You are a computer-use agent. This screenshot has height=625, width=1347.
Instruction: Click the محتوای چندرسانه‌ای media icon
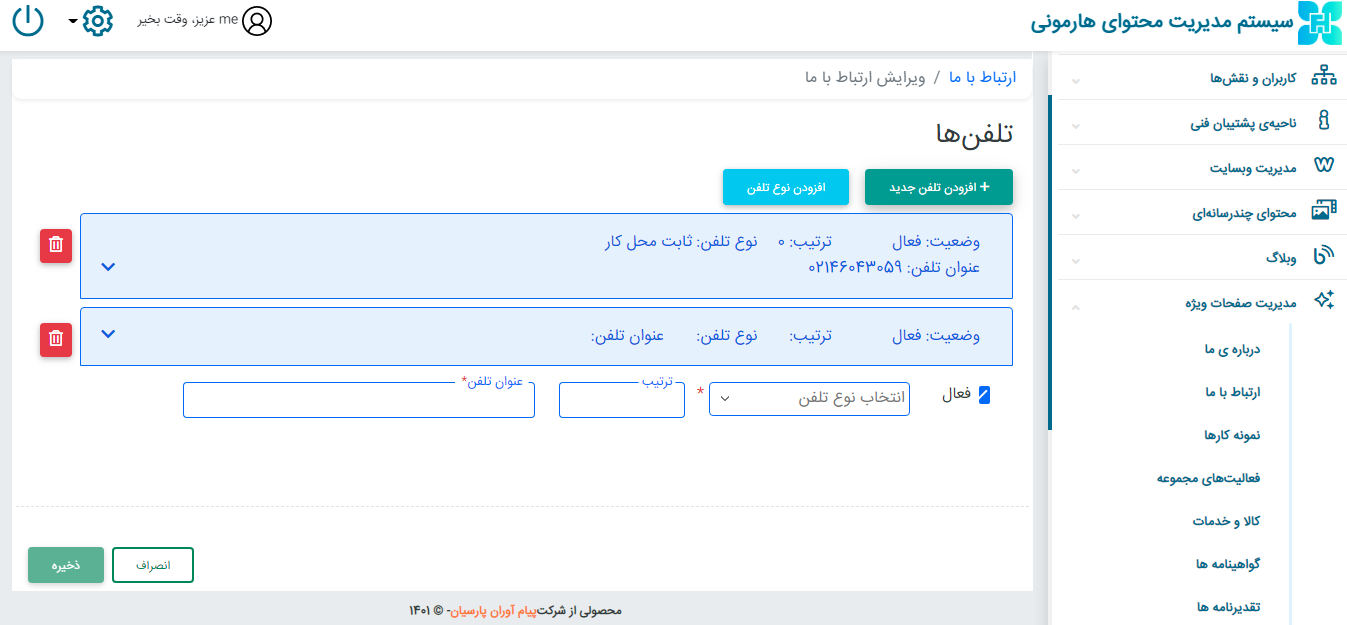1324,212
